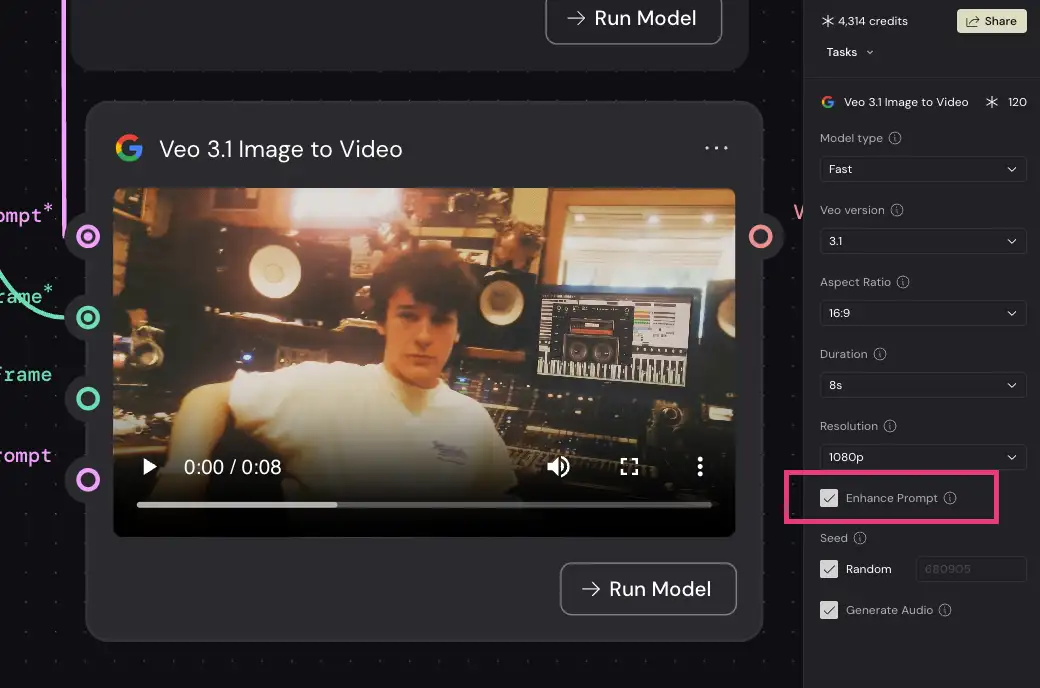
Task: Click the pink output port on node
Action: coord(761,237)
